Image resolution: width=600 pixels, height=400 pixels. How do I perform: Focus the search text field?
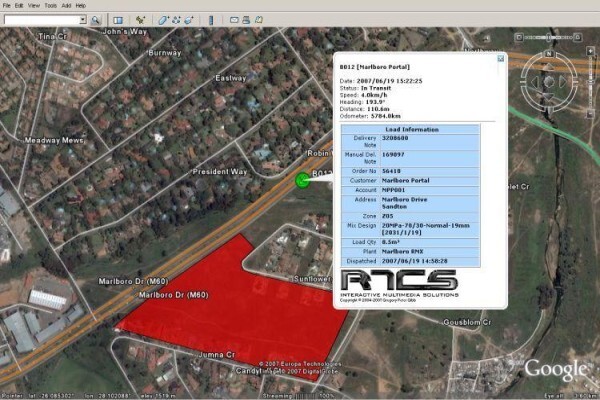tap(41, 20)
